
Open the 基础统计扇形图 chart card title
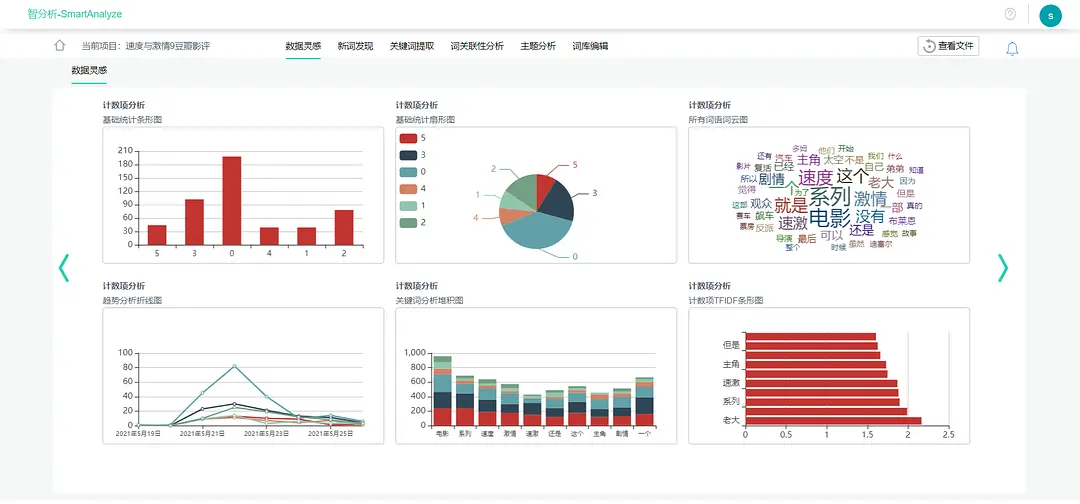(425, 120)
